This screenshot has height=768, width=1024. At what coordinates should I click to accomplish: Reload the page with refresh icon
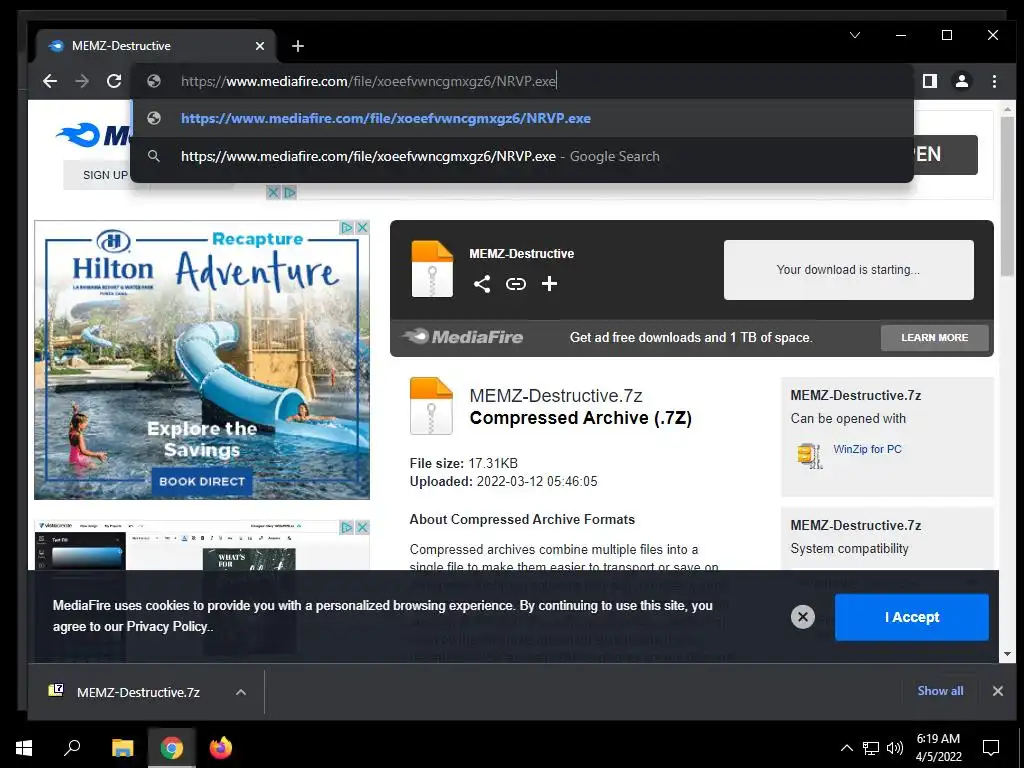click(x=114, y=81)
